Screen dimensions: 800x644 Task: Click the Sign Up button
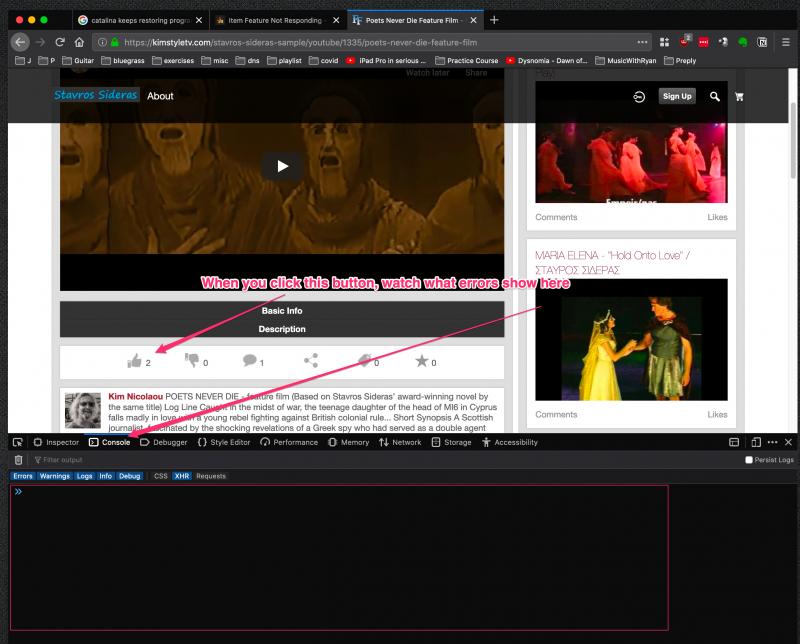click(x=677, y=96)
